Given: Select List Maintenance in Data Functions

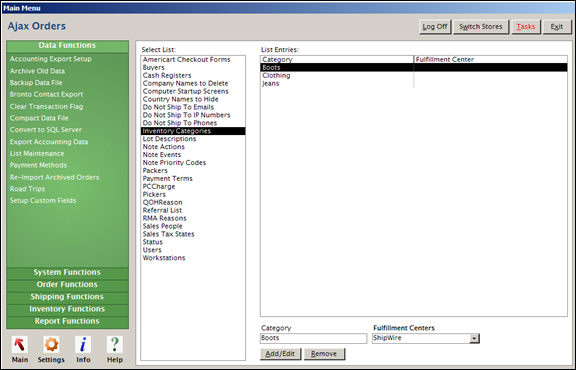Looking at the screenshot, I should (37, 154).
